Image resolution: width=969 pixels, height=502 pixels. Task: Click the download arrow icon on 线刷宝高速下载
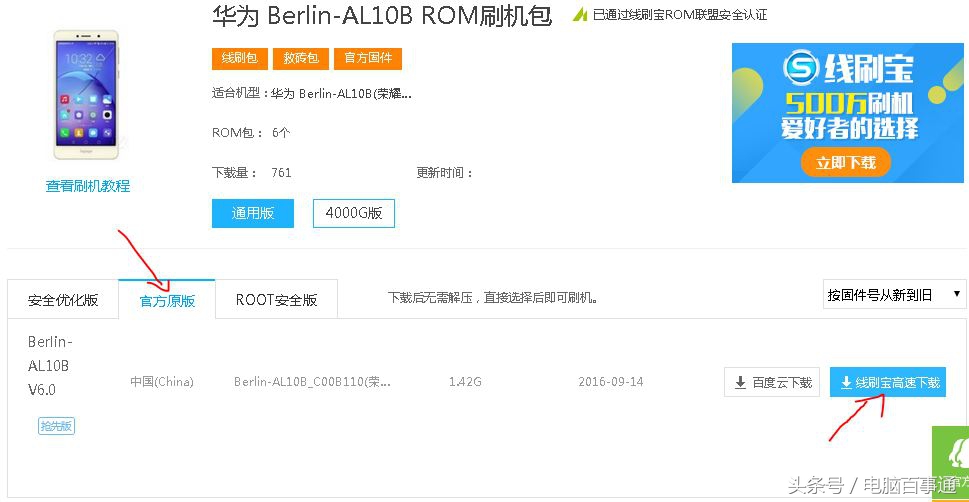point(846,383)
